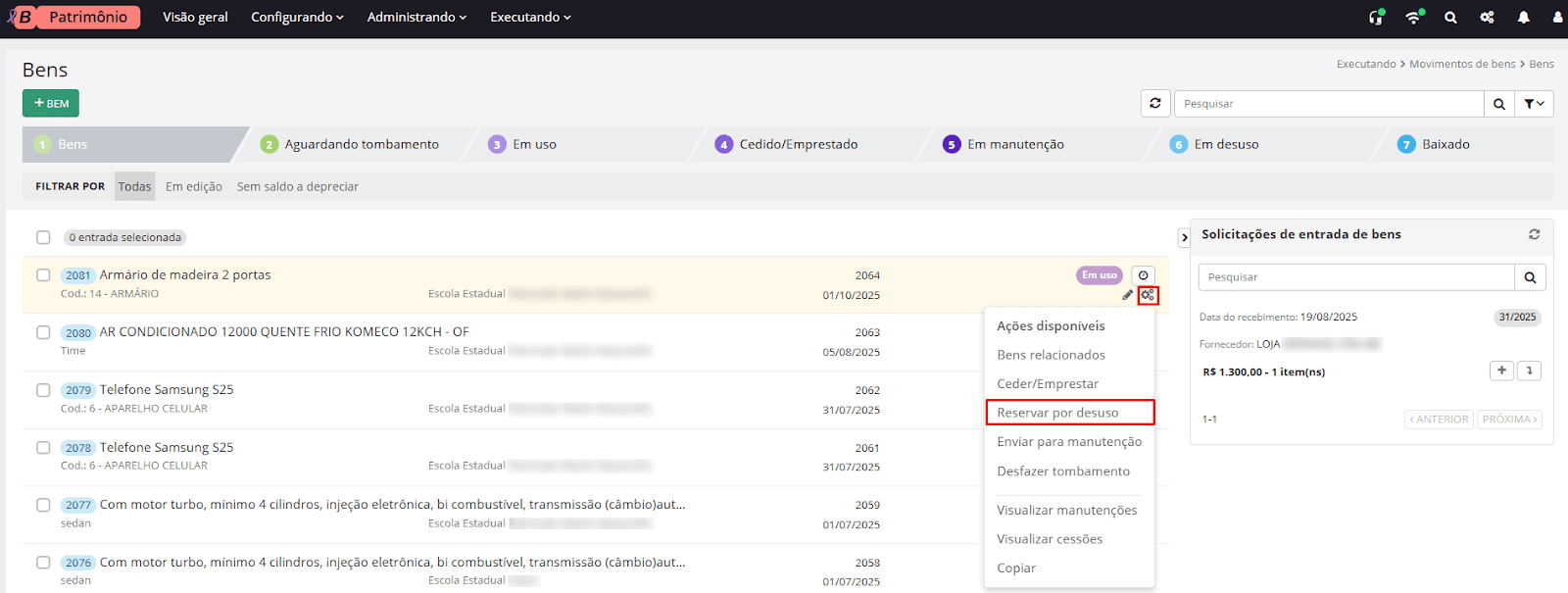This screenshot has width=1568, height=593.
Task: Click the green + BEM button
Action: (x=51, y=103)
